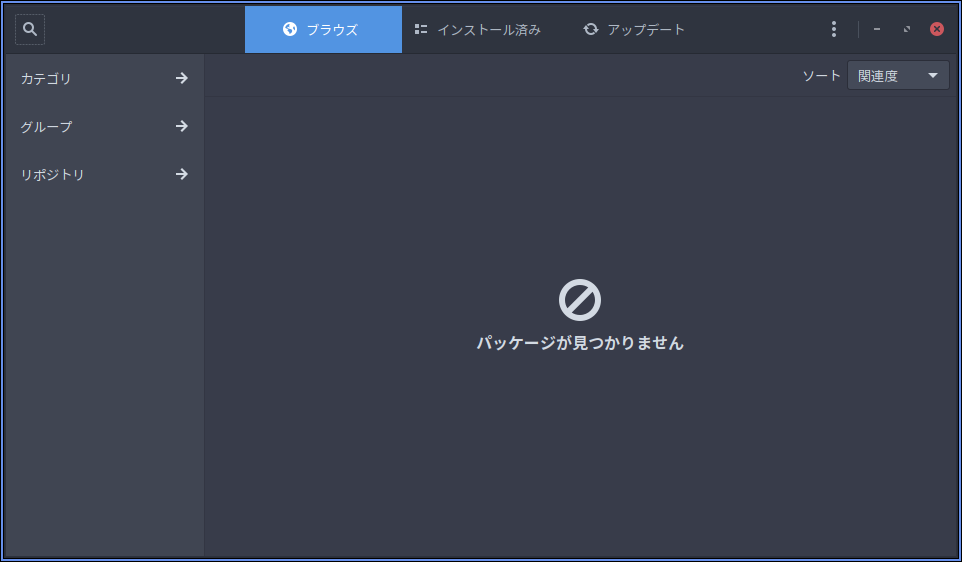Click the パッケージが見つかりません message
962x562 pixels.
580,343
